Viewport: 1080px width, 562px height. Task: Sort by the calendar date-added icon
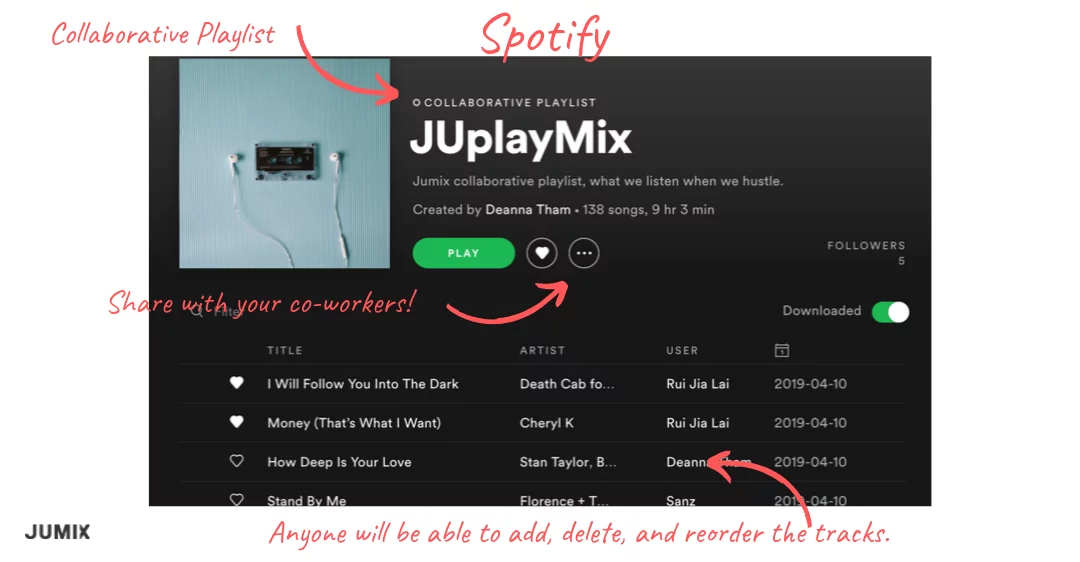pos(782,350)
